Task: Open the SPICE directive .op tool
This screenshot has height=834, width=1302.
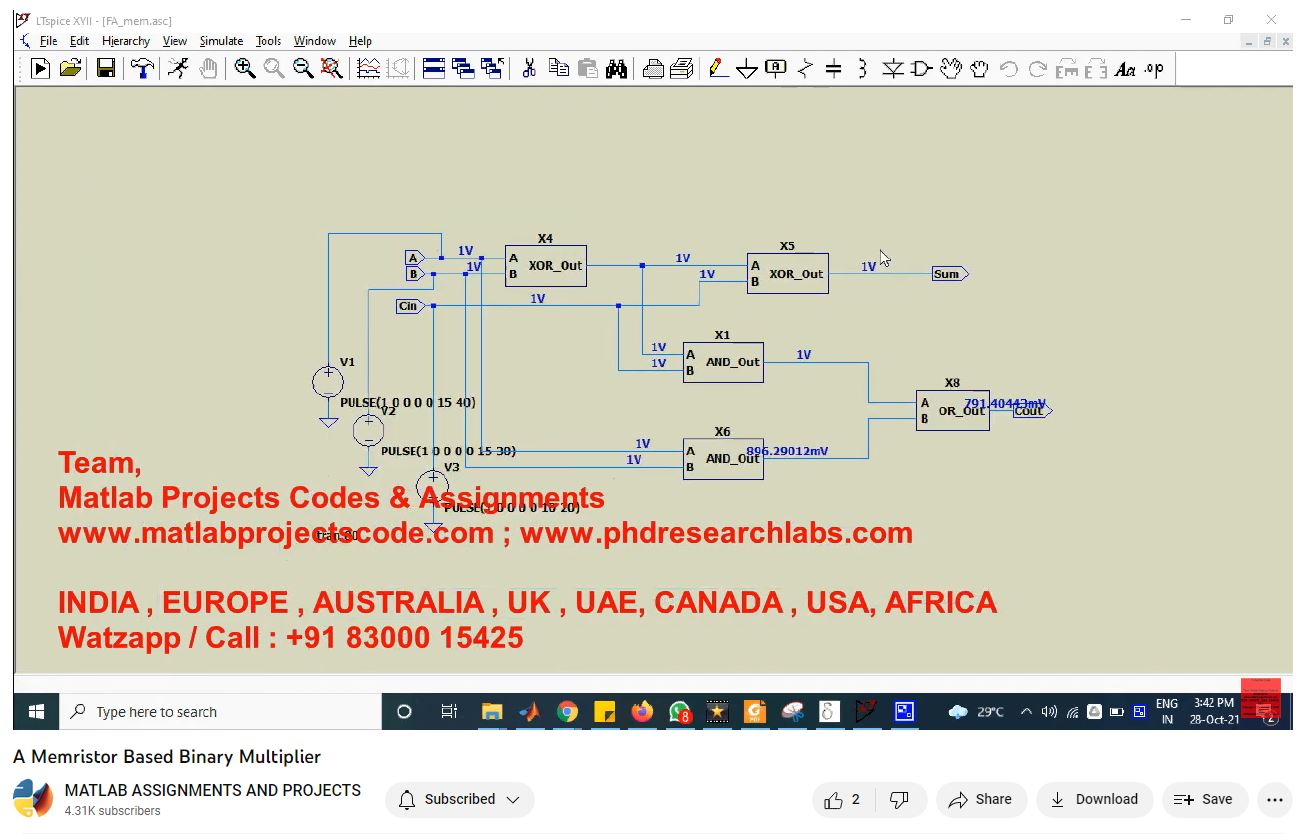Action: coord(1154,69)
